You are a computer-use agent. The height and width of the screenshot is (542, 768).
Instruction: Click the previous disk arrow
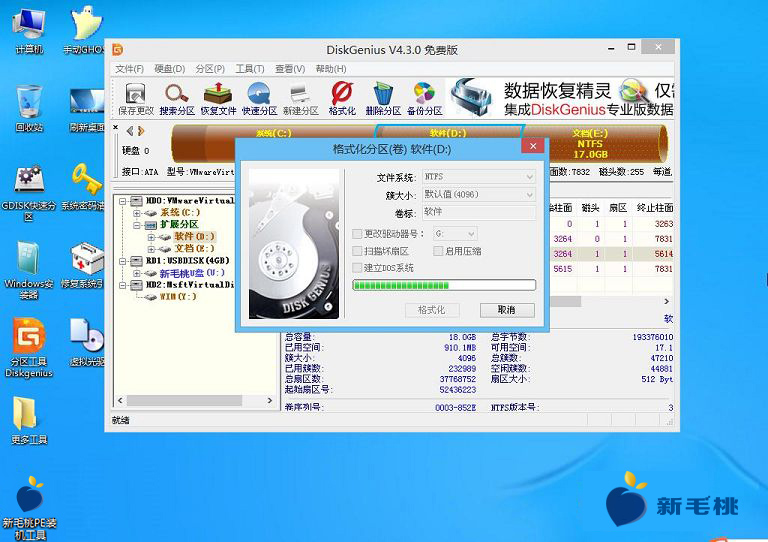click(129, 131)
